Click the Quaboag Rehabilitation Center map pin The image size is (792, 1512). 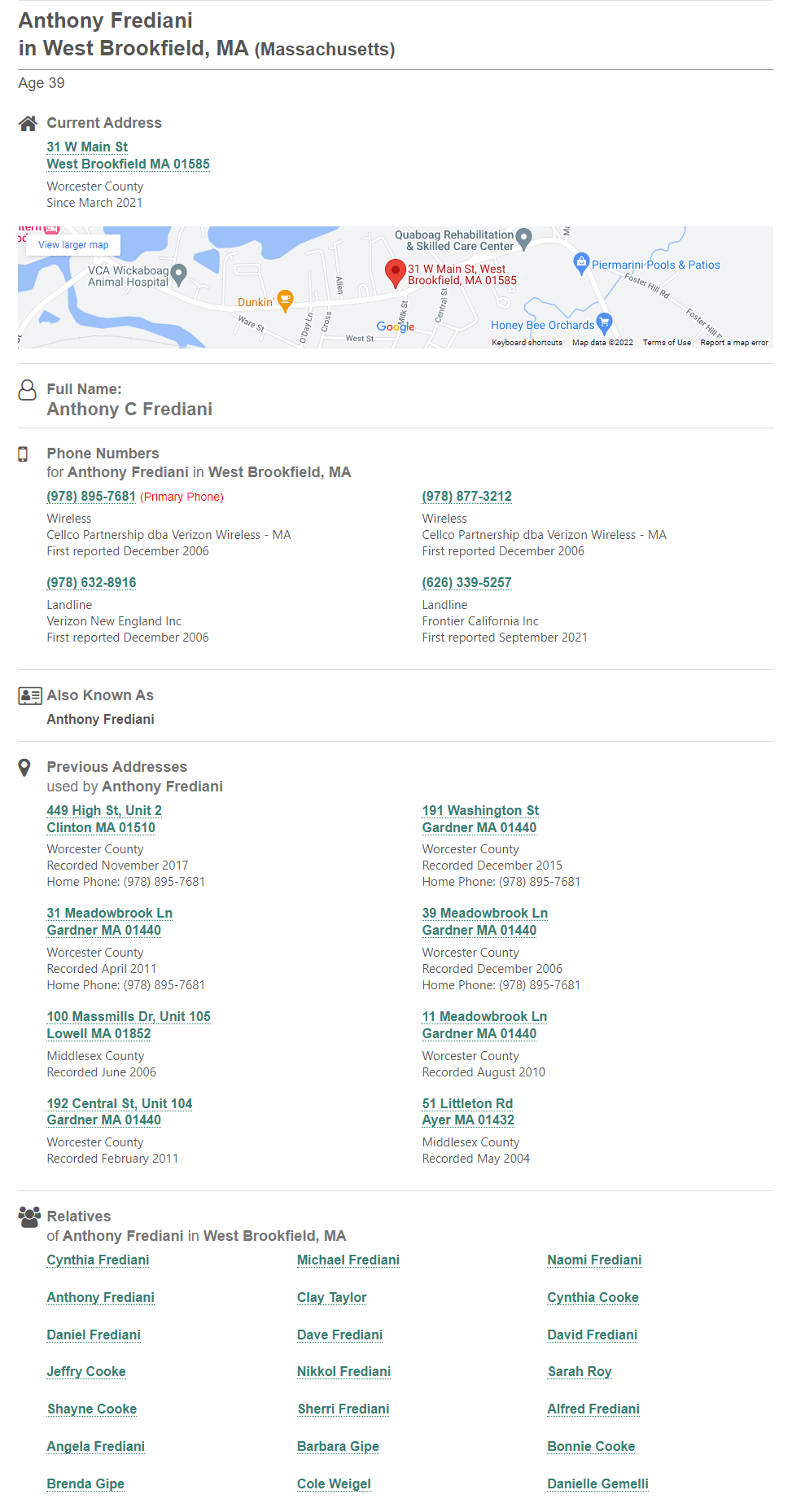[x=524, y=239]
